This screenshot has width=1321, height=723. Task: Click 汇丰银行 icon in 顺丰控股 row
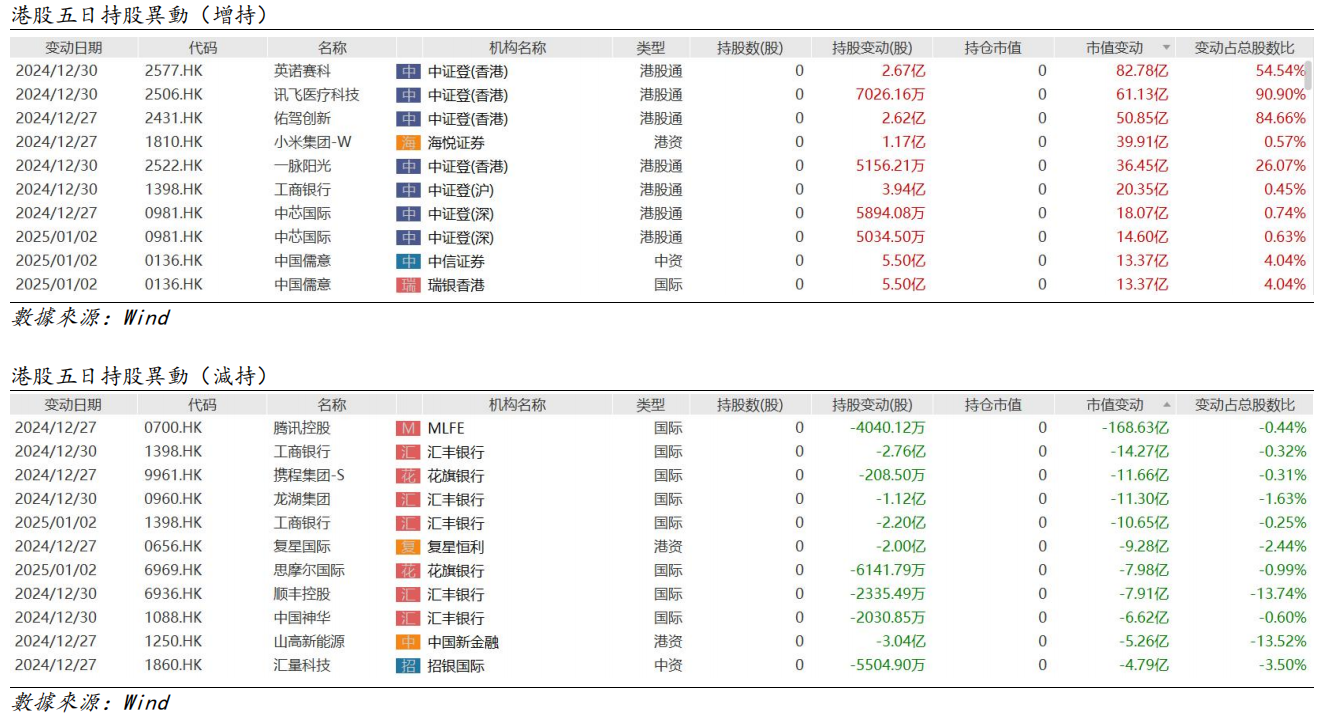[x=408, y=594]
